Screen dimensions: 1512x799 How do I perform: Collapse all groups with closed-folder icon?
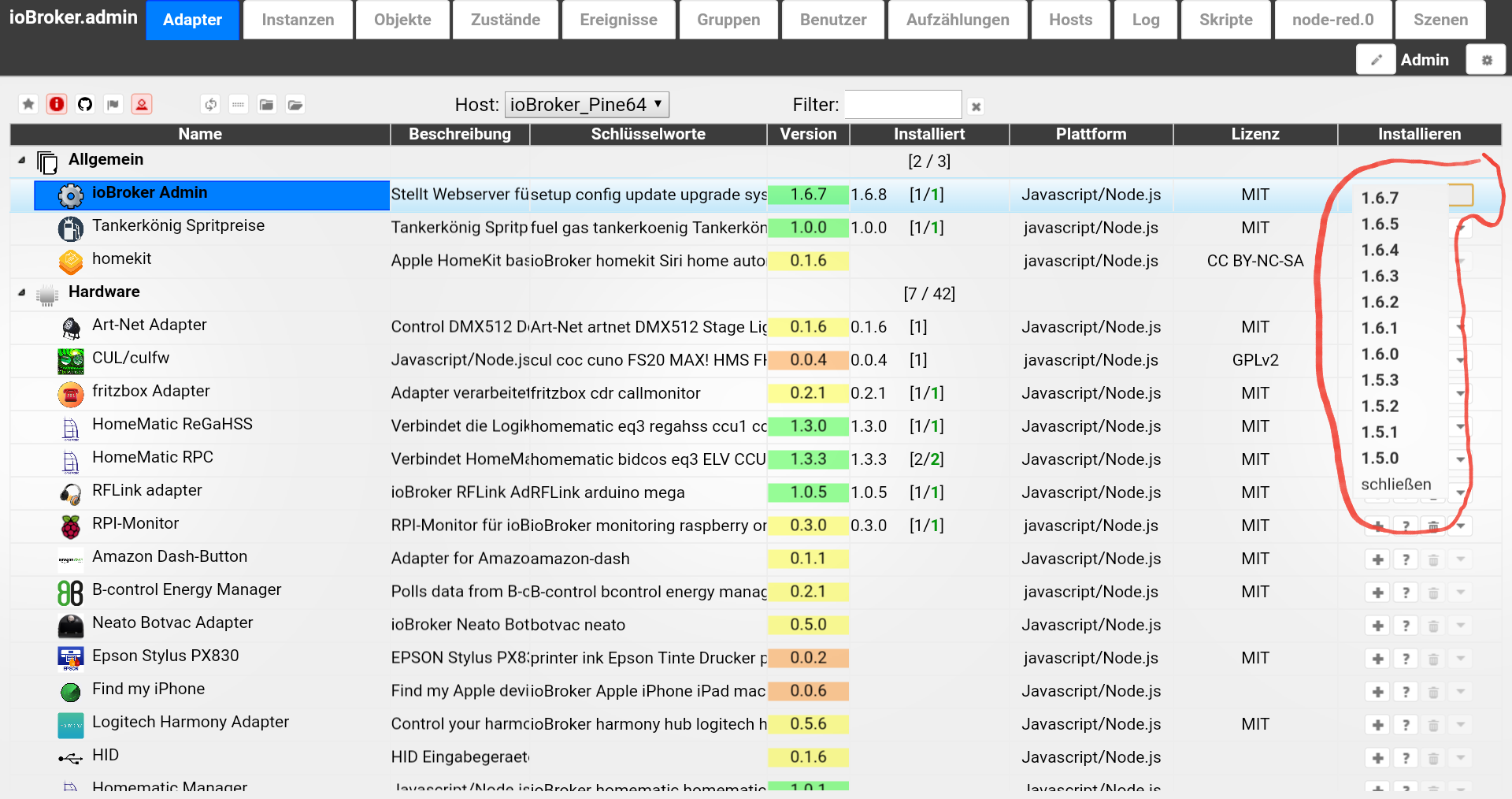pos(267,104)
